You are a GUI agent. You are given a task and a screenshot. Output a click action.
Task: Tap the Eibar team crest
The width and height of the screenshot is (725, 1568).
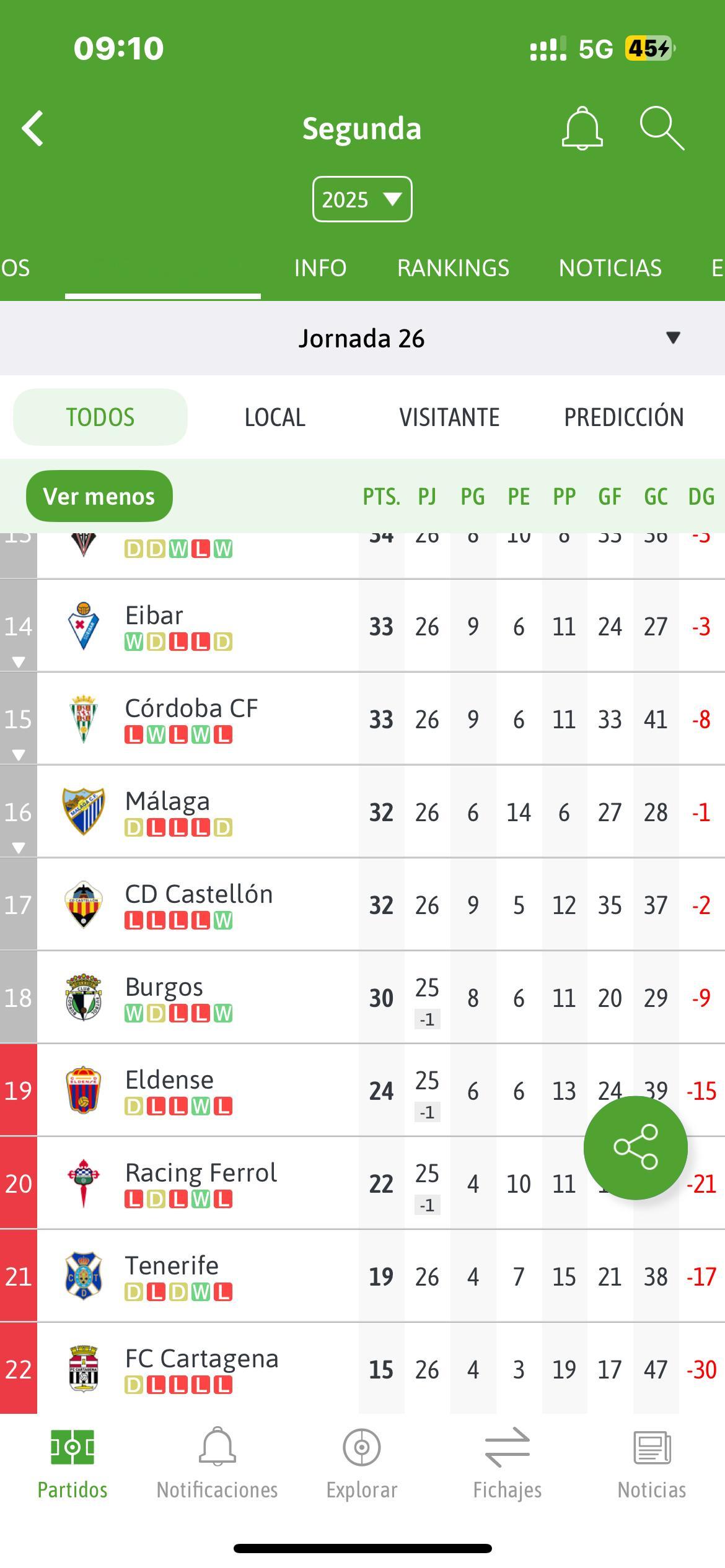click(83, 626)
